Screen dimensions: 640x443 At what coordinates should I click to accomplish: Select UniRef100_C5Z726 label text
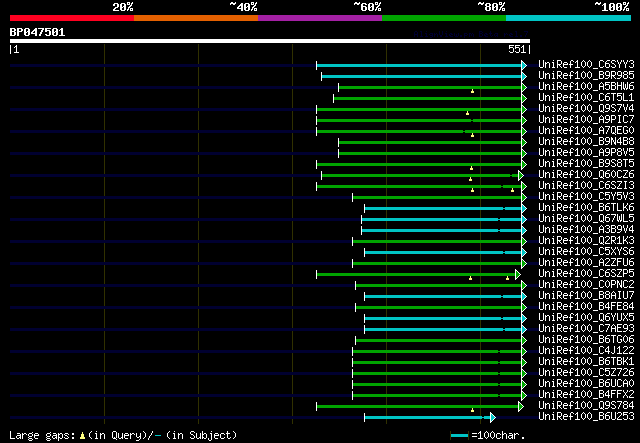click(586, 373)
